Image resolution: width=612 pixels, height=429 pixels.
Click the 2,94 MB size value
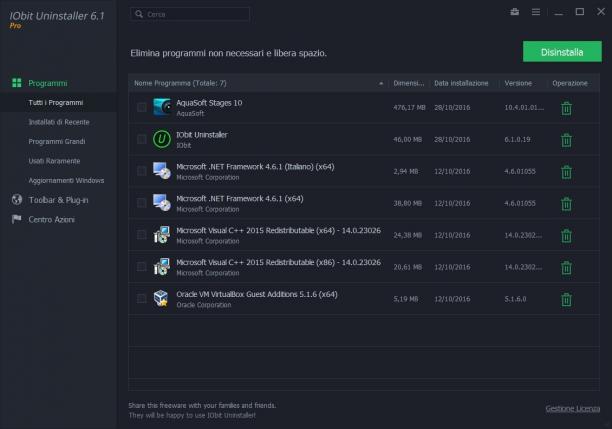406,171
